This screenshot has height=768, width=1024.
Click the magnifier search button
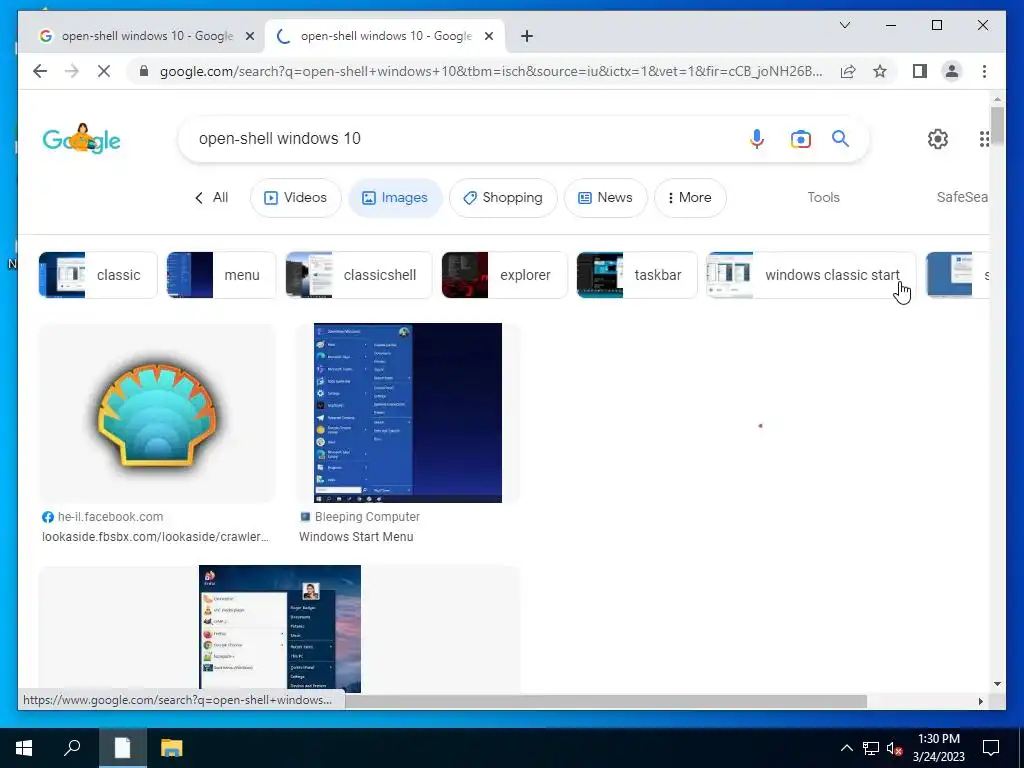pos(840,138)
